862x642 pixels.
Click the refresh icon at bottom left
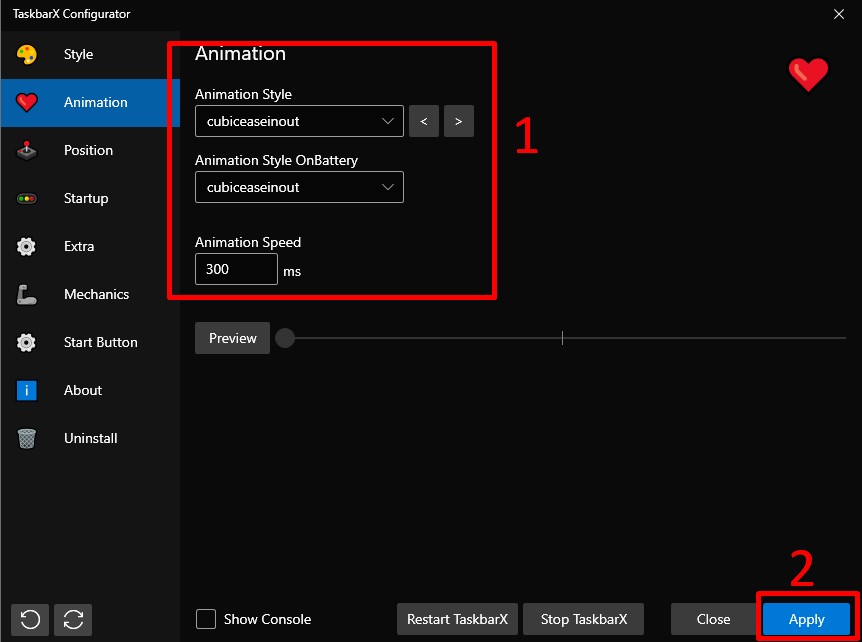click(x=72, y=620)
